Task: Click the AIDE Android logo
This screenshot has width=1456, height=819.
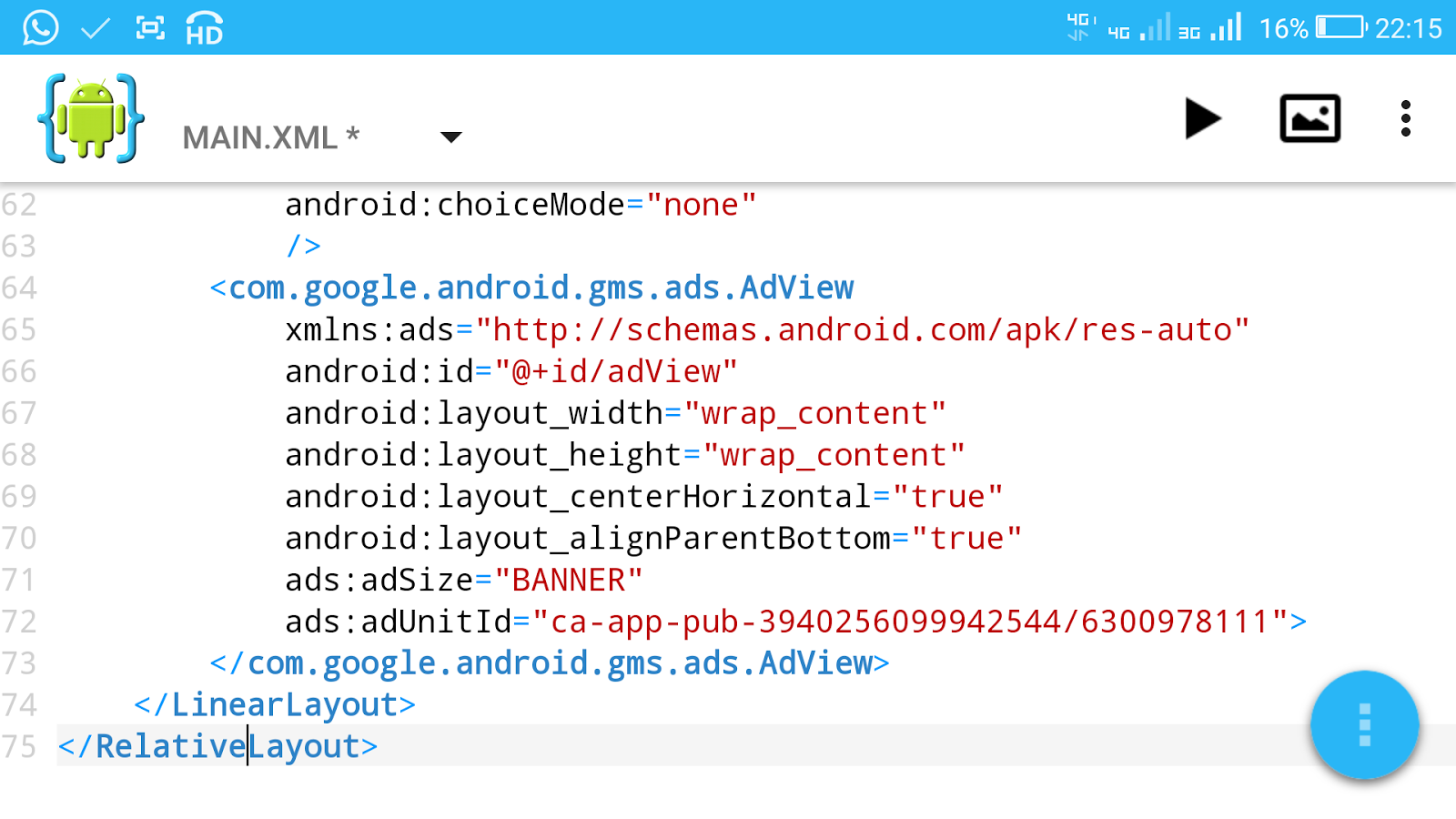Action: point(91,116)
